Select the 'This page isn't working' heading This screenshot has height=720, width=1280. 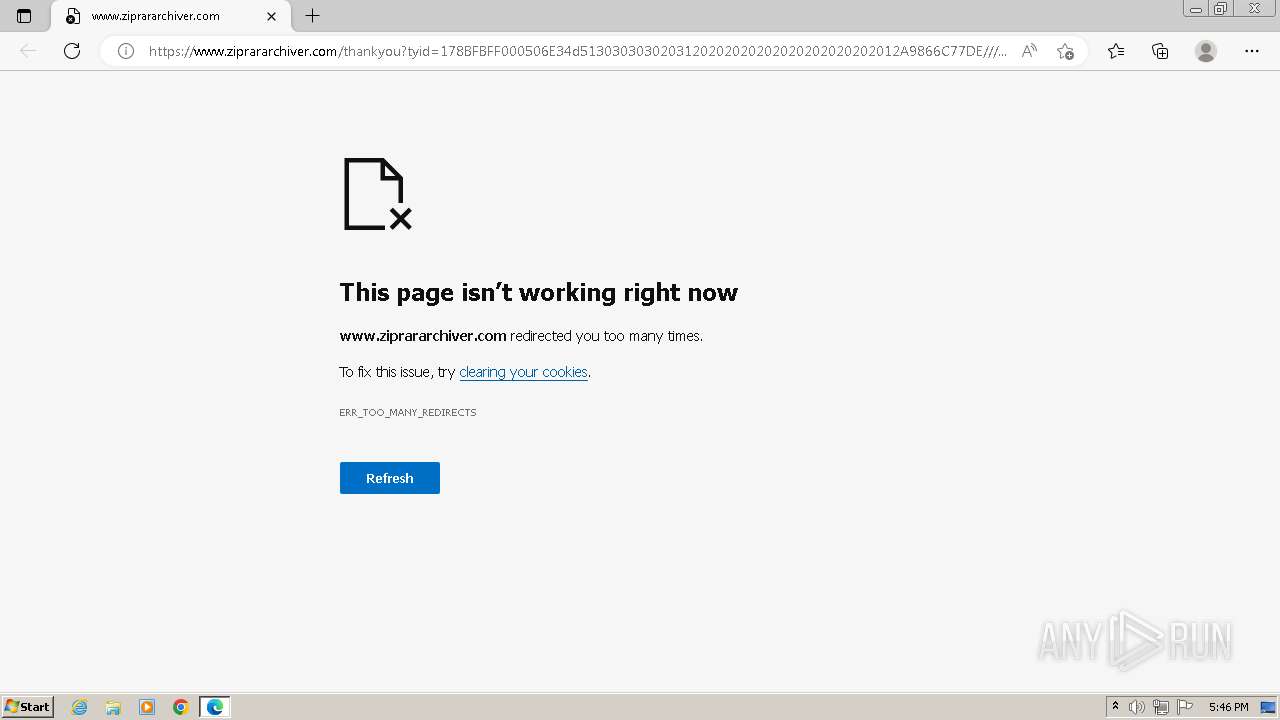[539, 292]
